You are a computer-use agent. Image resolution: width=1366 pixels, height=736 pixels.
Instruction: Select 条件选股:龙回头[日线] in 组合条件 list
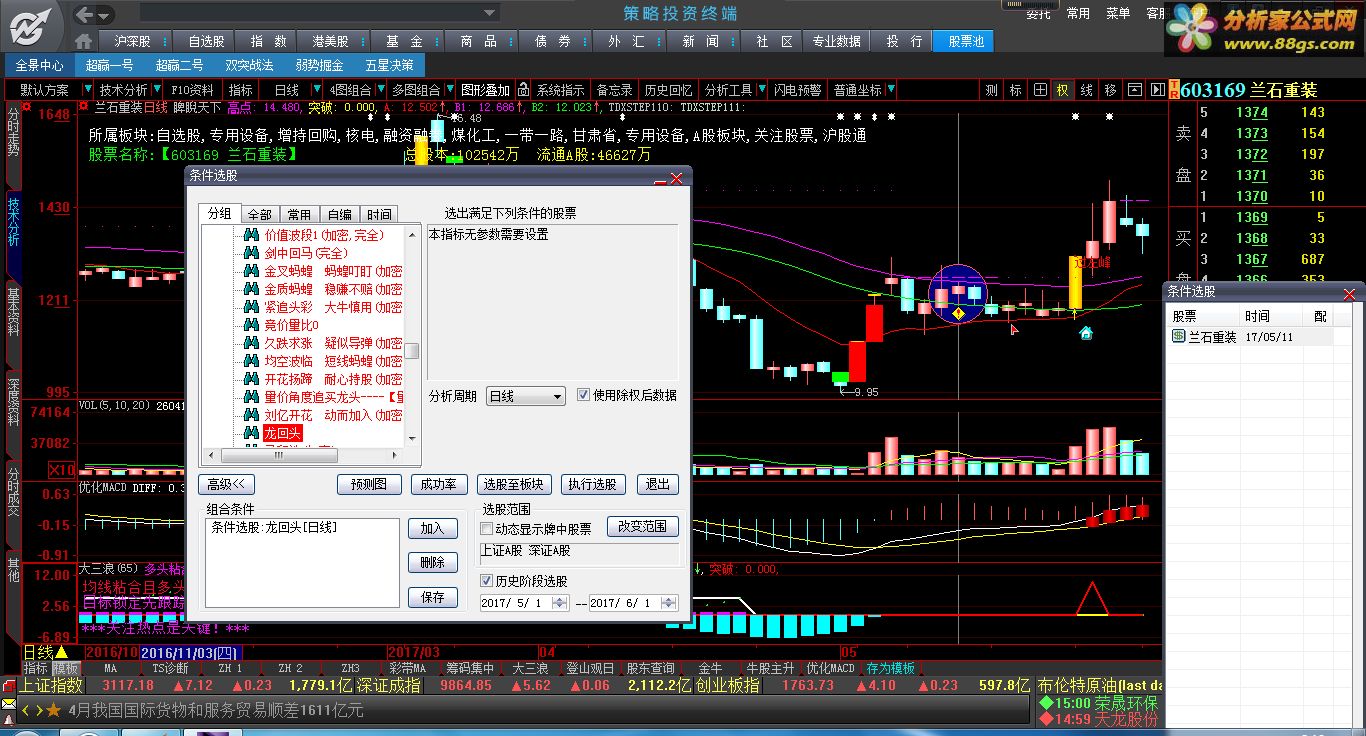pyautogui.click(x=274, y=527)
